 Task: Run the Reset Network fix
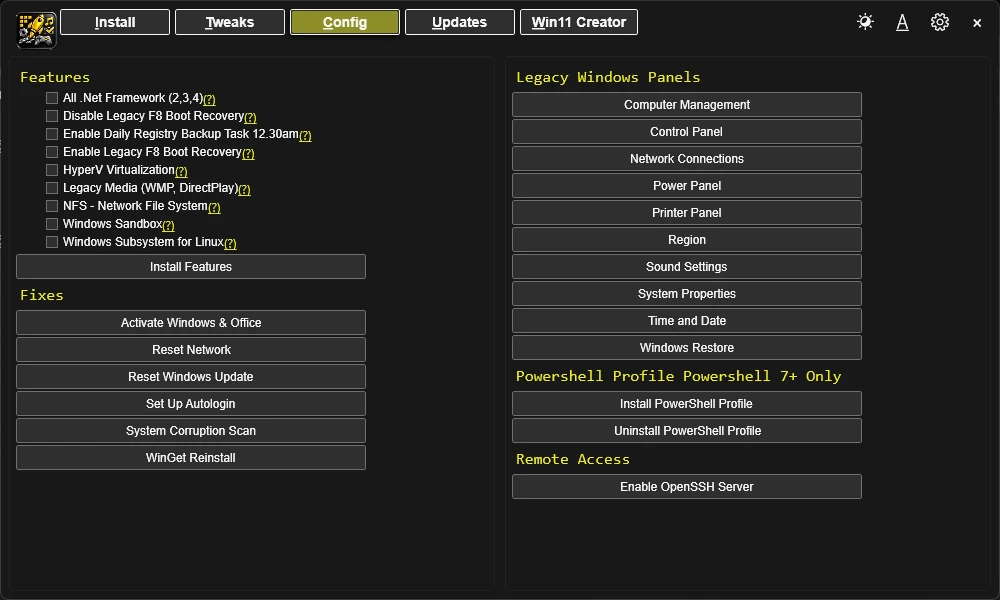coord(191,349)
